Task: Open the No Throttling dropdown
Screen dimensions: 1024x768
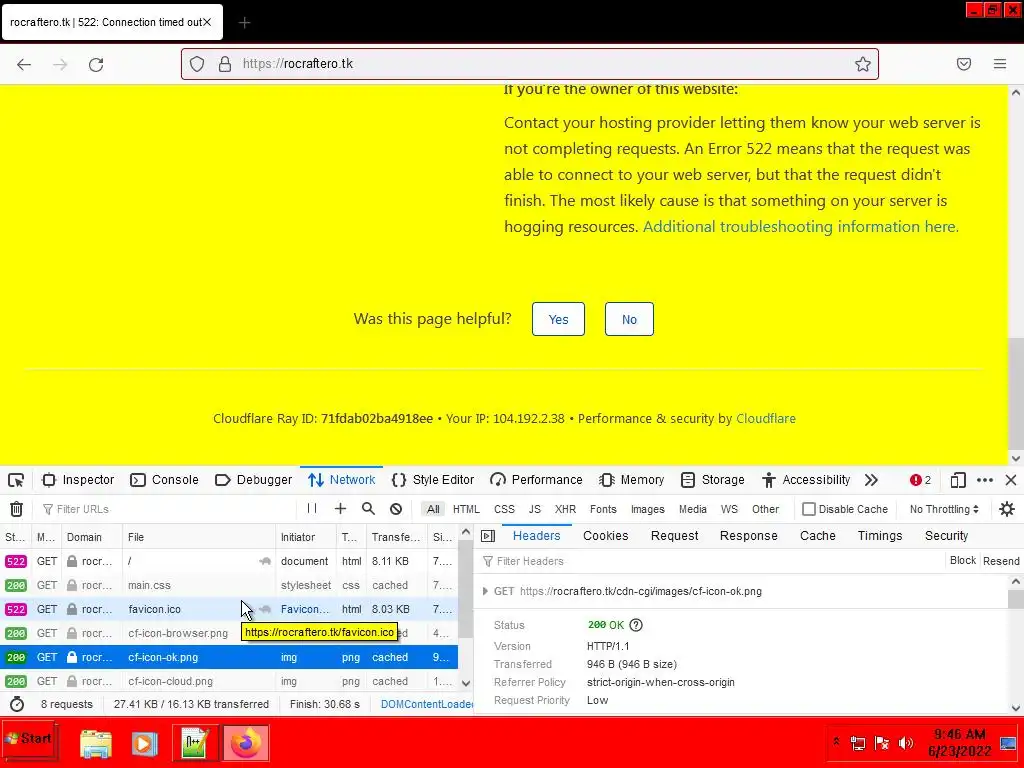Action: 944,509
